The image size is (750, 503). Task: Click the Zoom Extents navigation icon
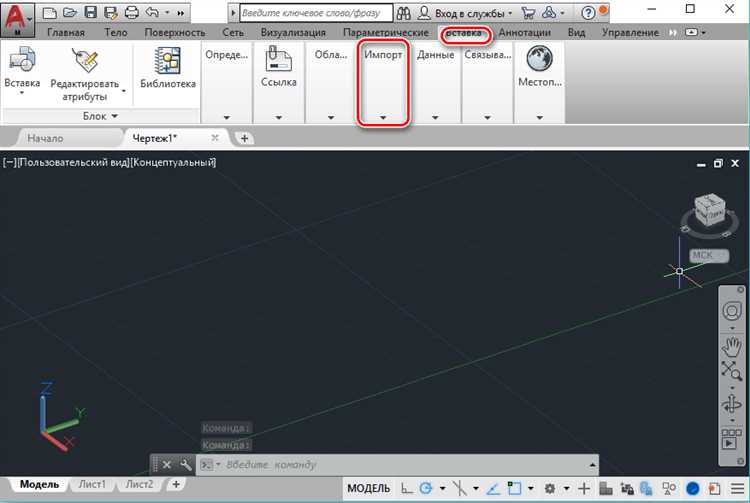pos(731,371)
